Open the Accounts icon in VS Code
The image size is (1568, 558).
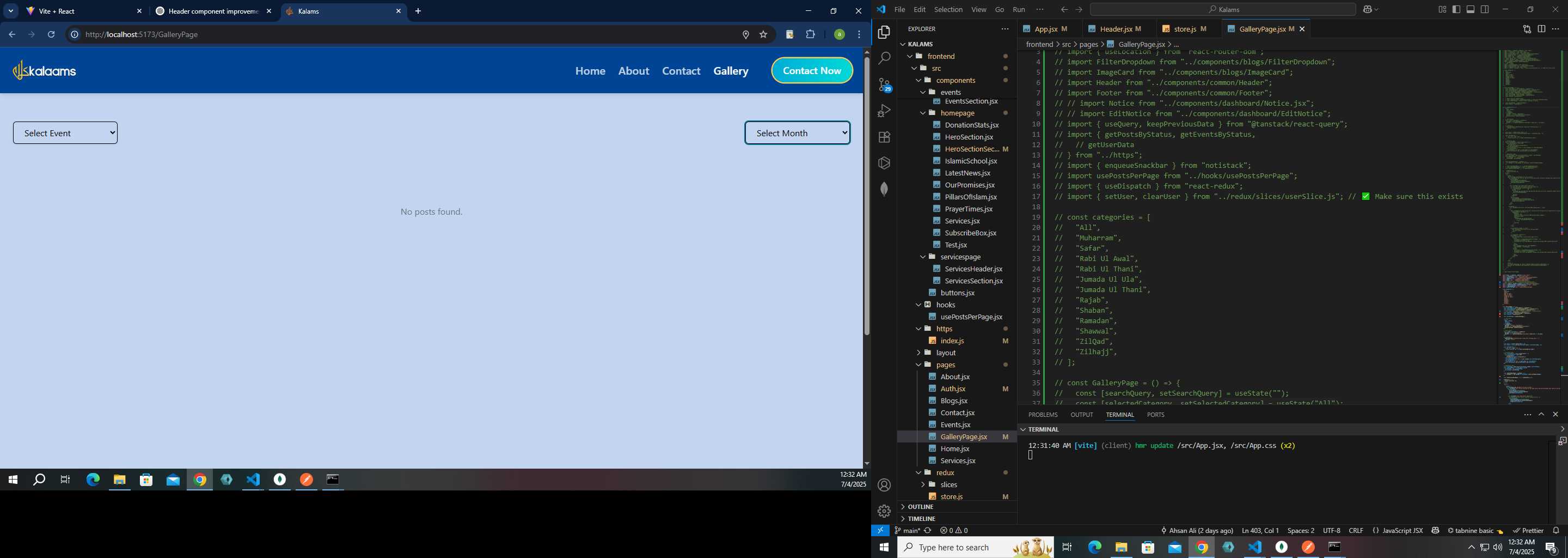pos(884,485)
